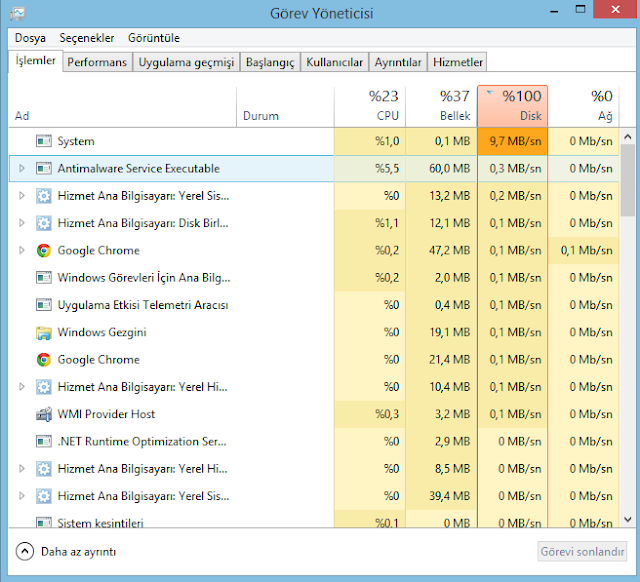Click the vertical scrollbar thumb
The width and height of the screenshot is (640, 582).
628,180
